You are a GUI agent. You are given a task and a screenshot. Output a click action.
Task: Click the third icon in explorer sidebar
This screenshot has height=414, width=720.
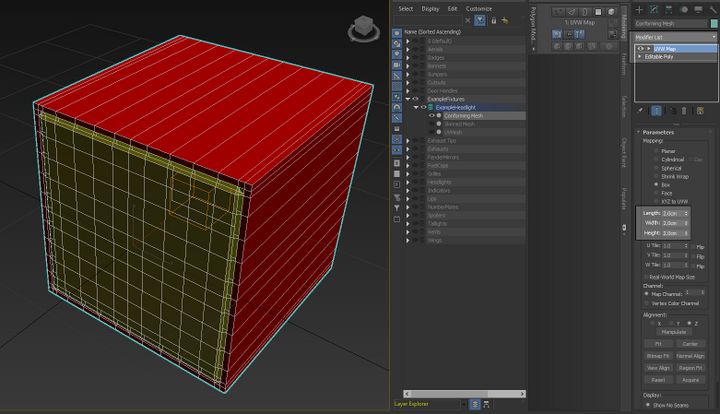(397, 54)
